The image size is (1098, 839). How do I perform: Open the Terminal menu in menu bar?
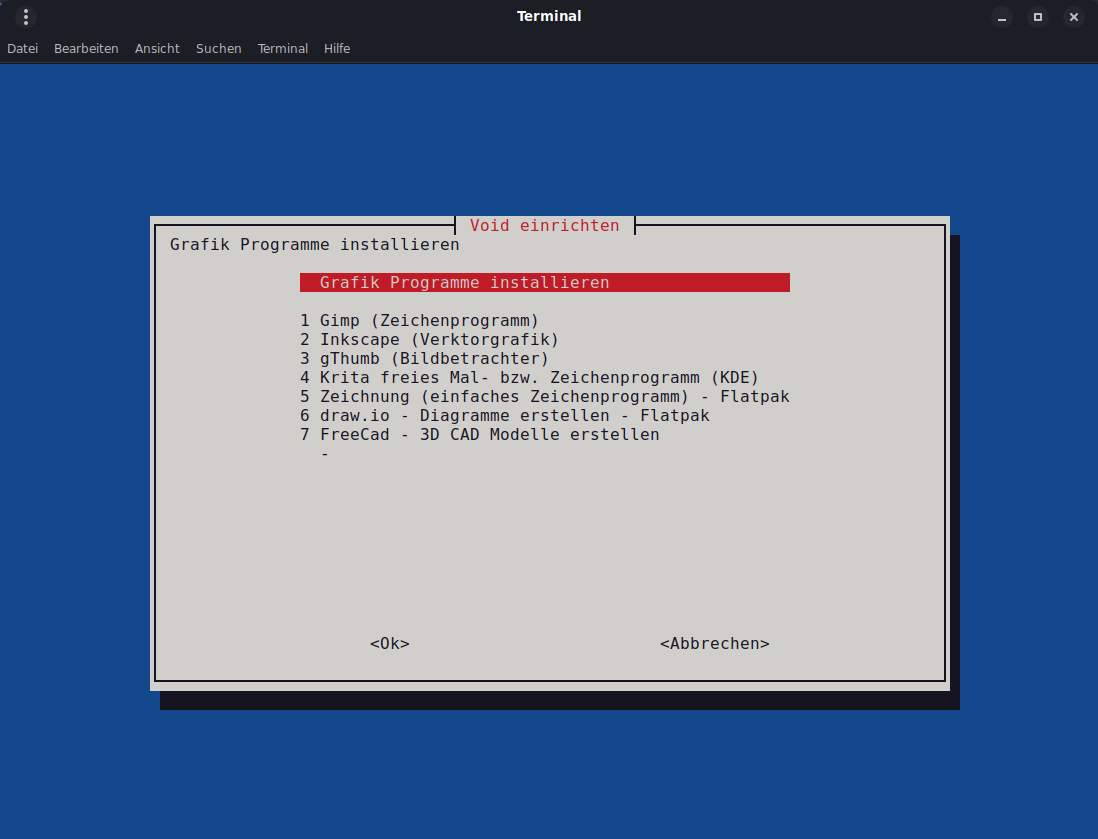282,48
